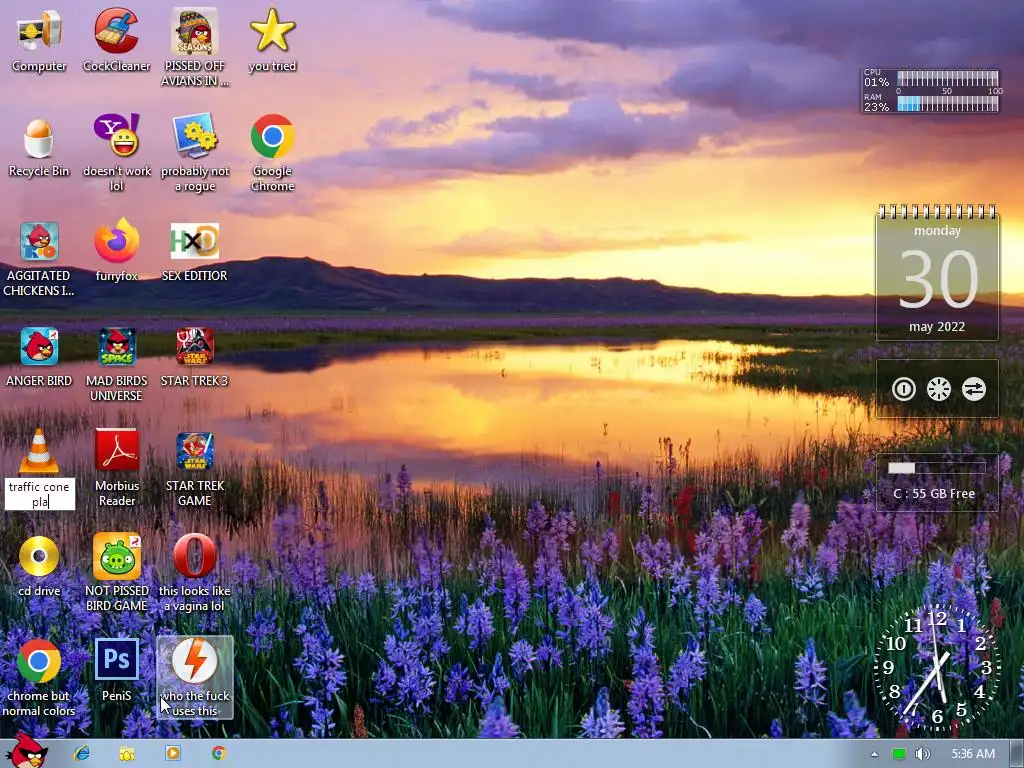The image size is (1024, 768).
Task: Select the VLC traffic cone icon
Action: point(39,451)
